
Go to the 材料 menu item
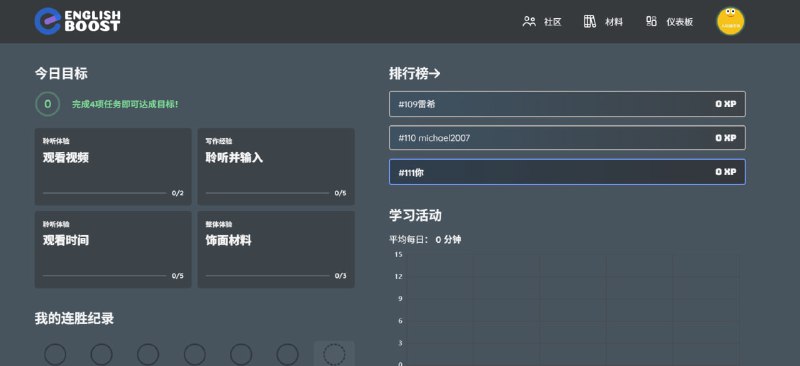[614, 22]
